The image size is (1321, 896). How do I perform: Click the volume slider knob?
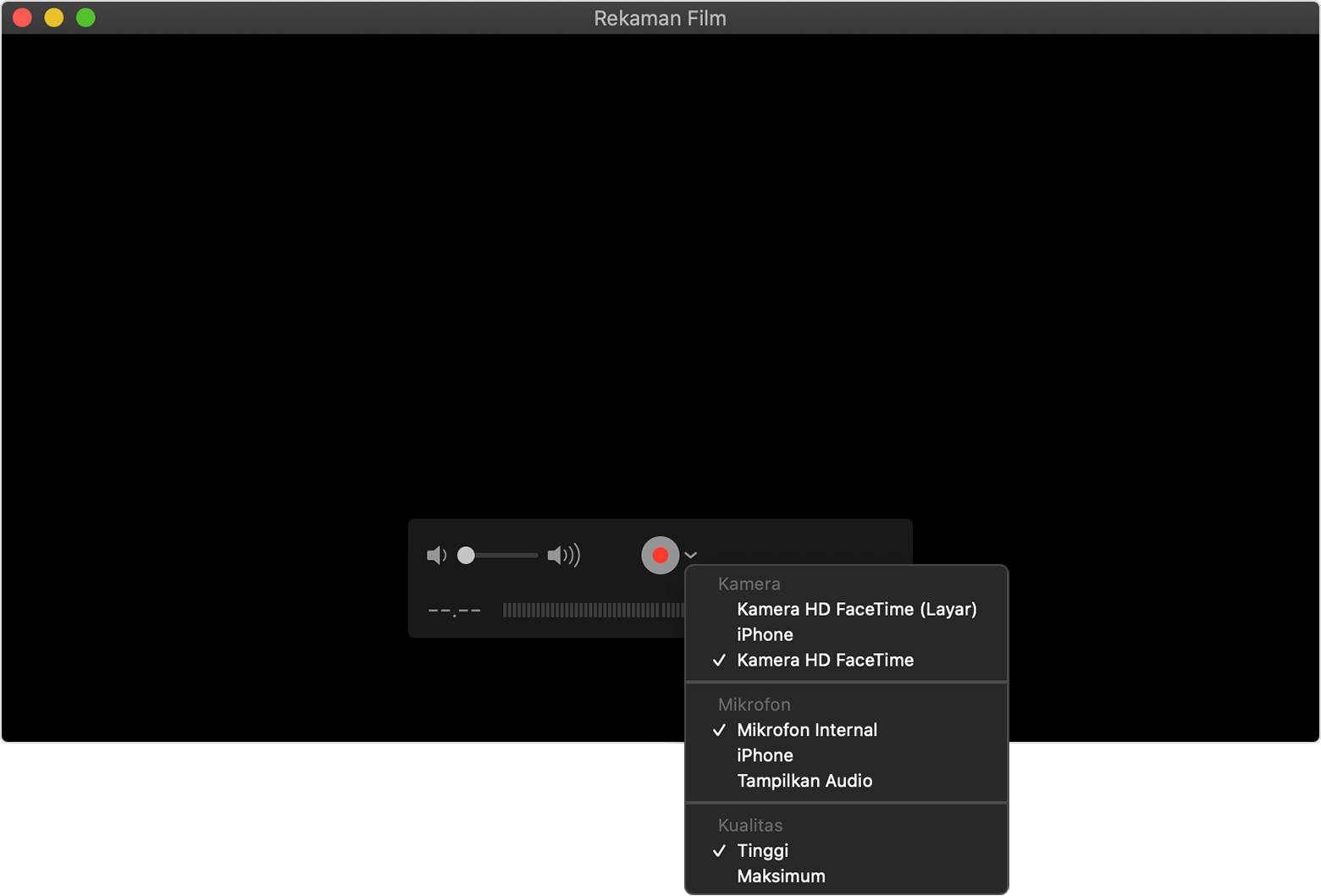466,556
